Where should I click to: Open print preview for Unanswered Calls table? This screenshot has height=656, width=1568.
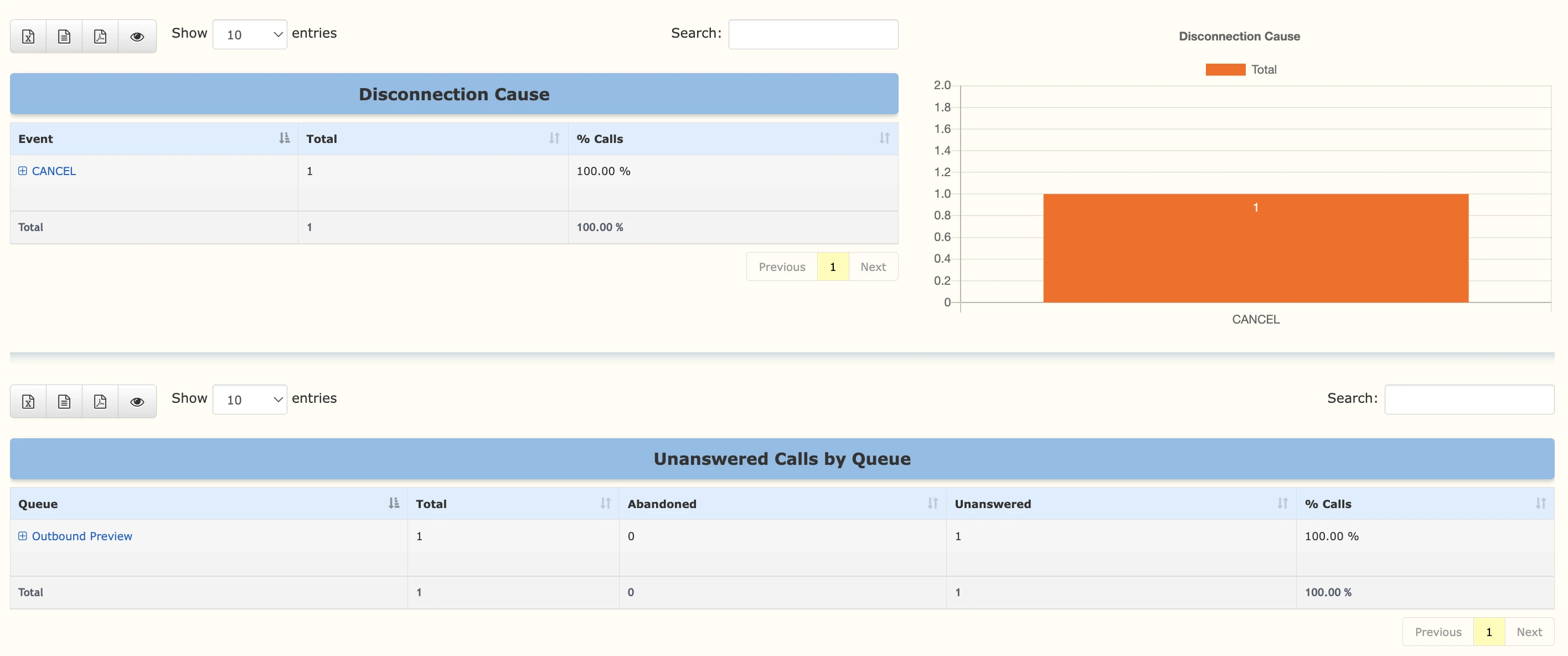coord(136,401)
